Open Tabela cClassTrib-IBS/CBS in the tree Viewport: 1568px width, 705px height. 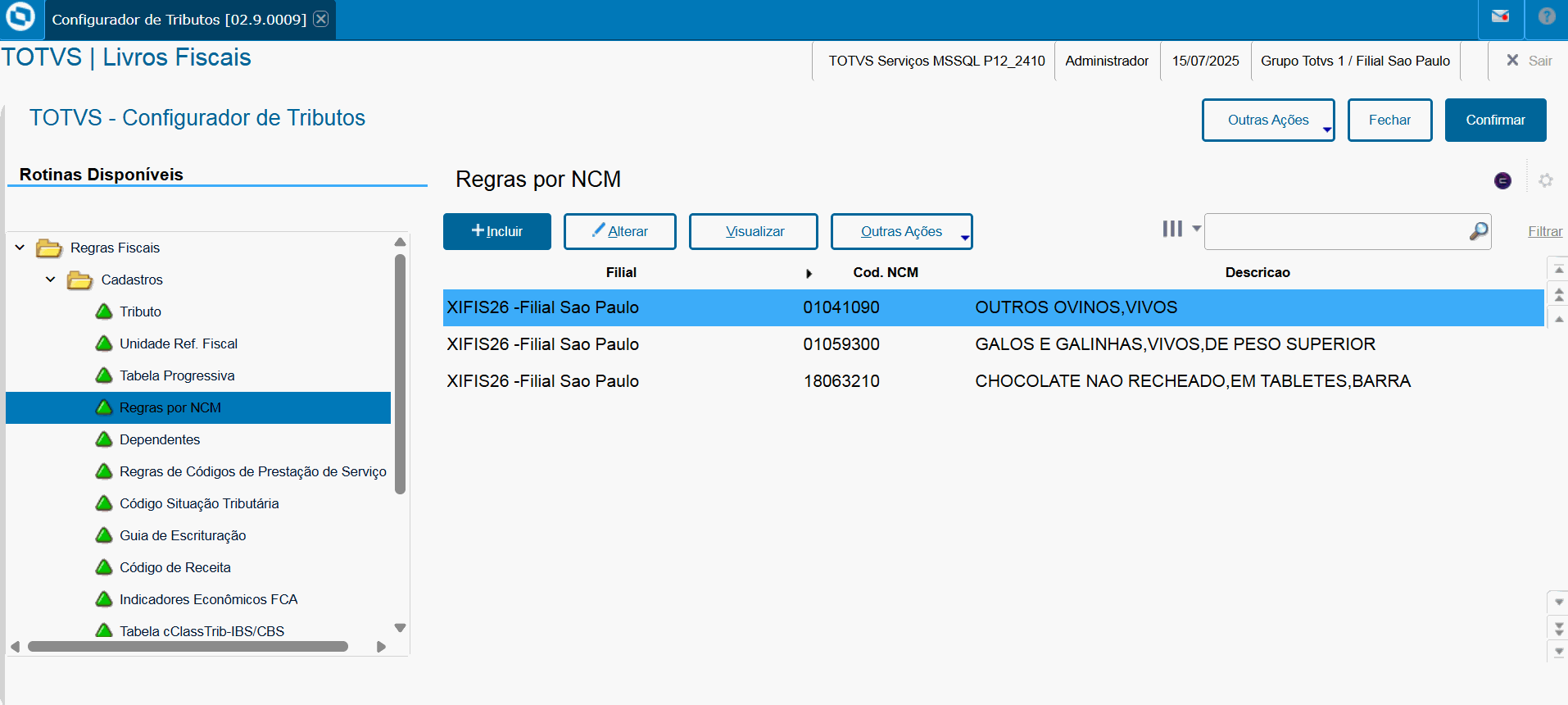(202, 631)
